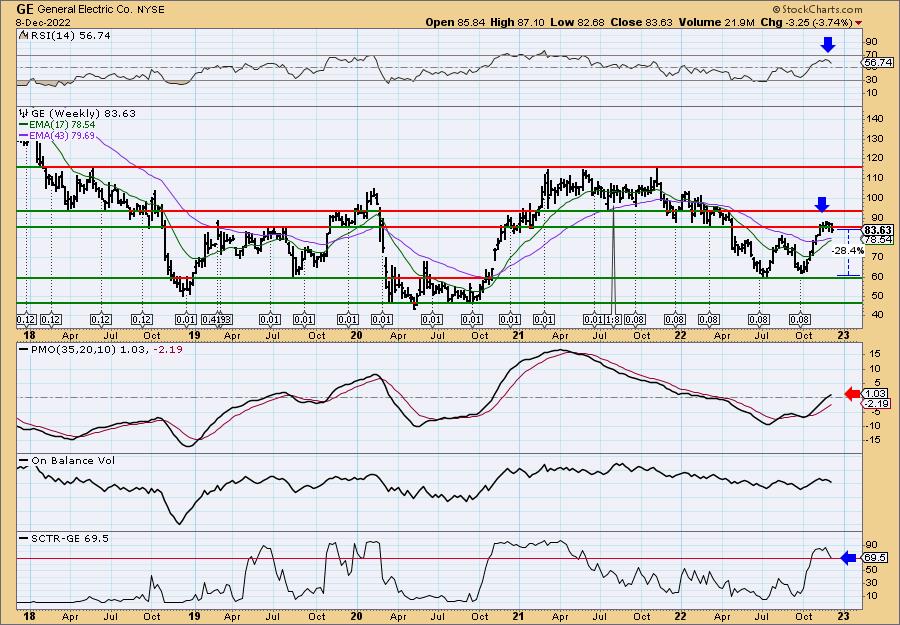Click the 110 price axis label
Viewport: 900px width, 625px height.
874,177
